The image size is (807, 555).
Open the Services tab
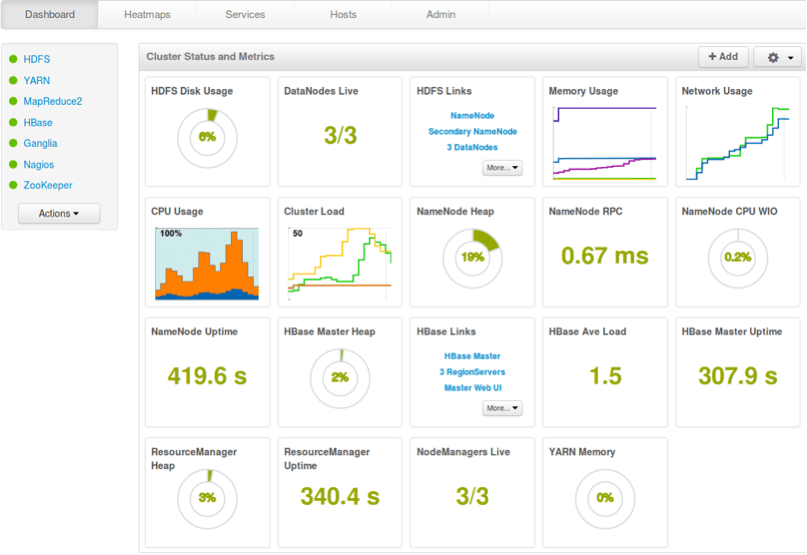coord(245,15)
